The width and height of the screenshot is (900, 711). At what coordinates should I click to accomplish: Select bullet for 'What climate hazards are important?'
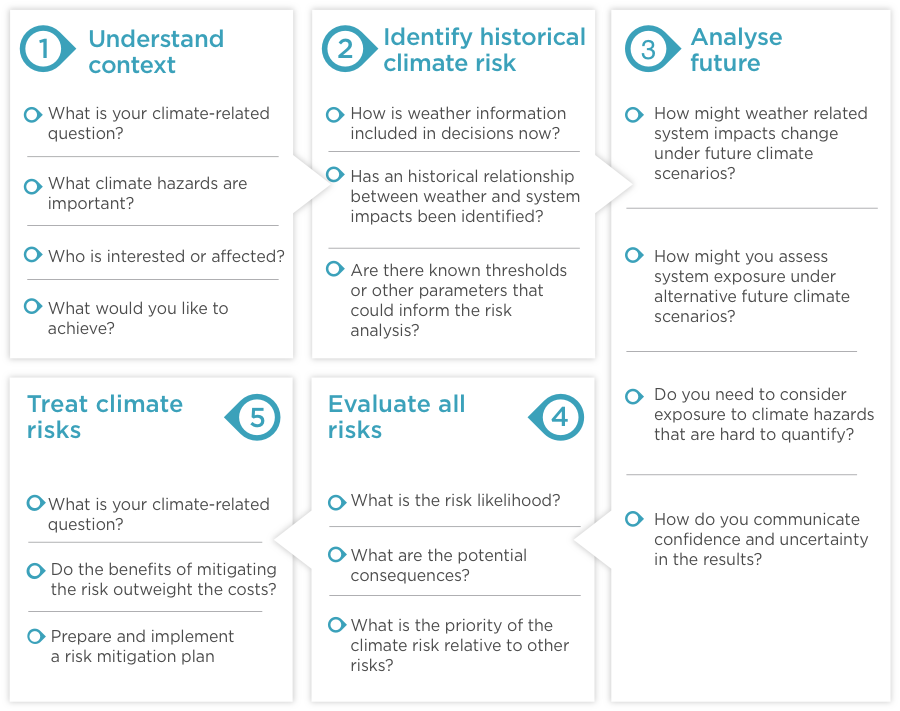33,185
